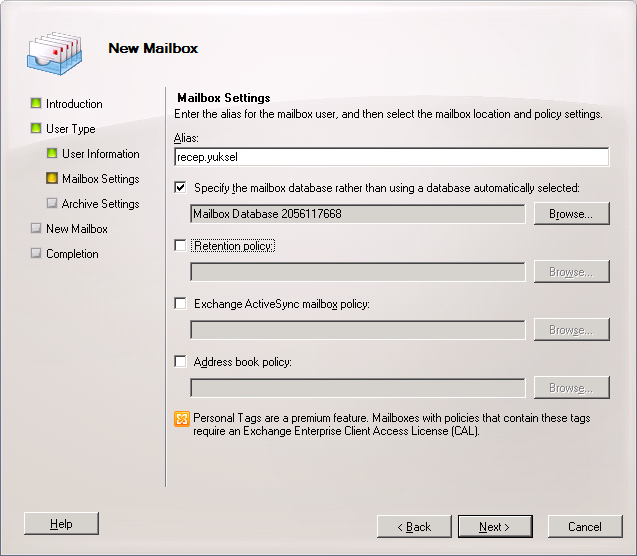Image resolution: width=637 pixels, height=556 pixels.
Task: Click the Retention policy text field
Action: 358,272
